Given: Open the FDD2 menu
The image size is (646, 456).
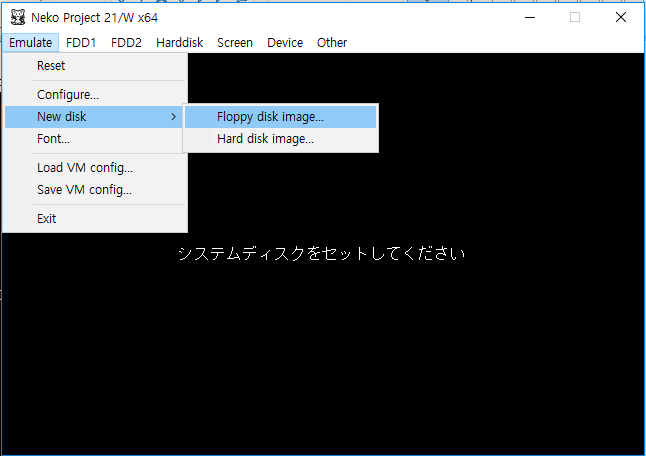Looking at the screenshot, I should pos(126,42).
